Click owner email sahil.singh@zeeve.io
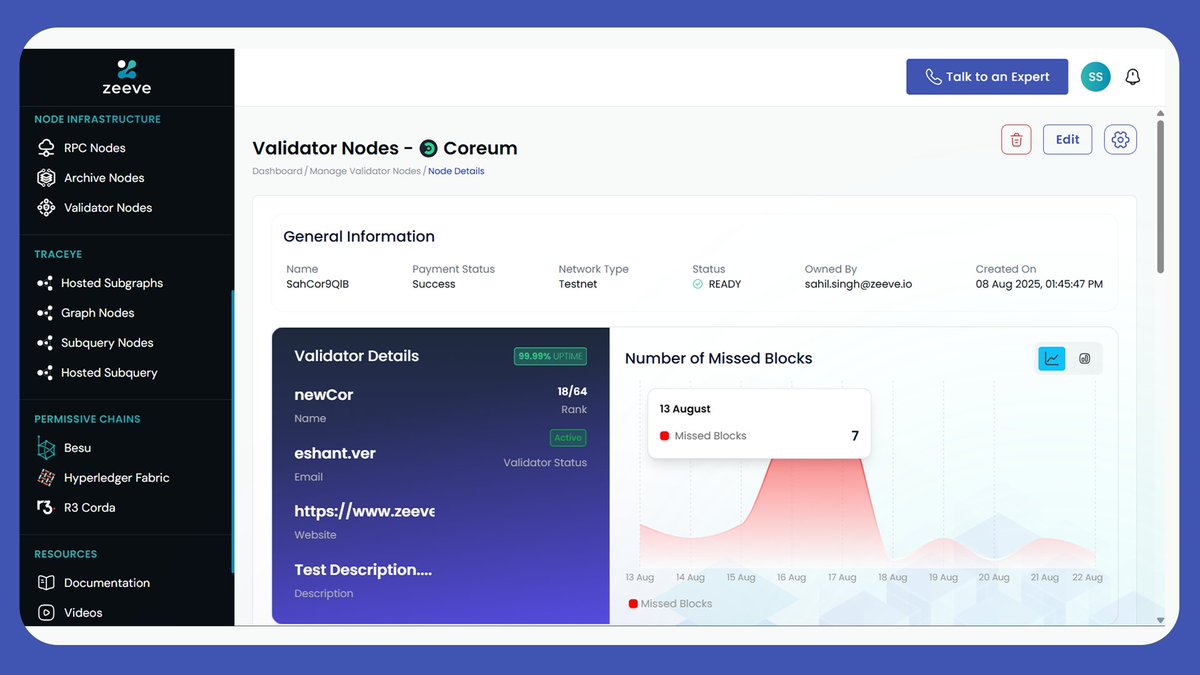Viewport: 1200px width, 675px height. tap(858, 284)
